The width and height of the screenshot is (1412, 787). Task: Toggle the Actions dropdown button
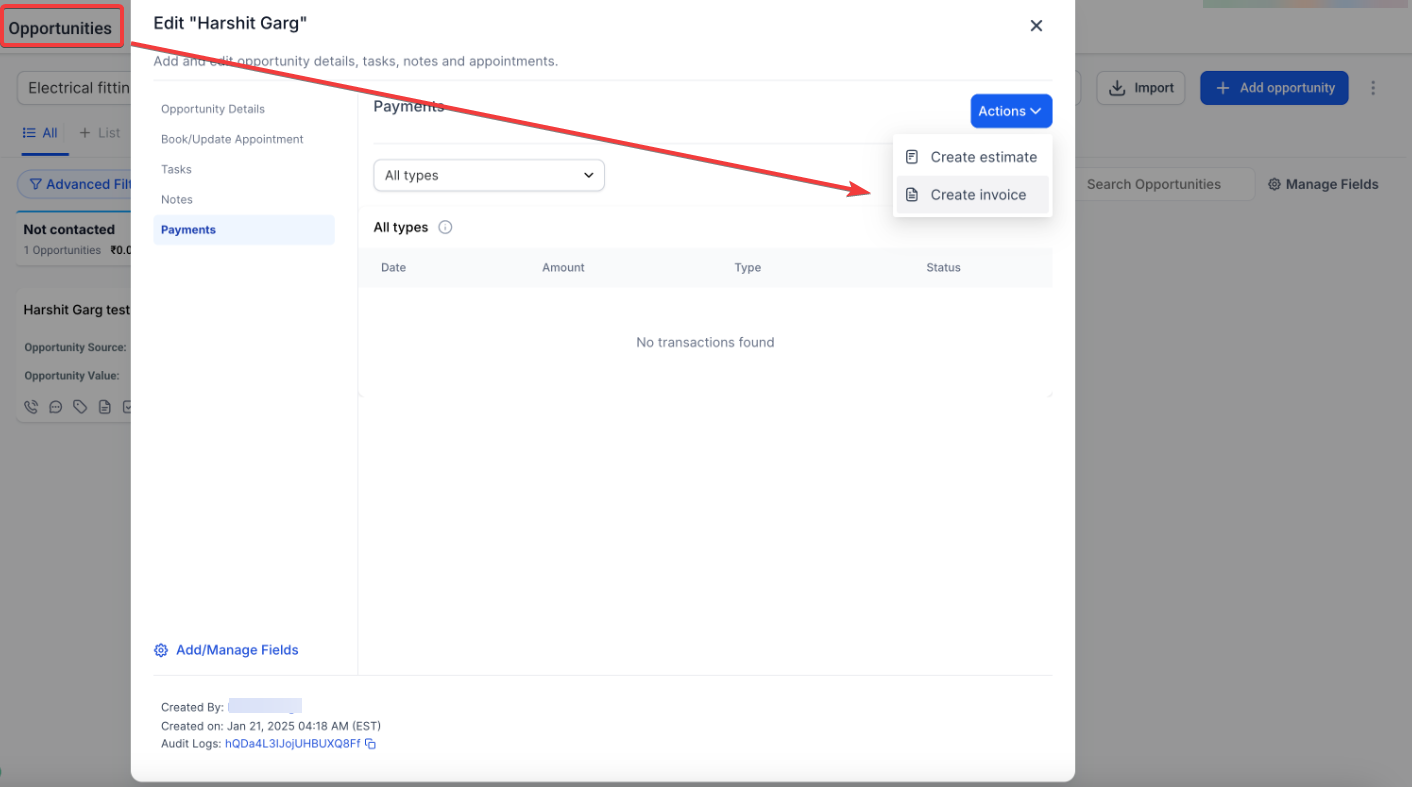pos(1011,111)
